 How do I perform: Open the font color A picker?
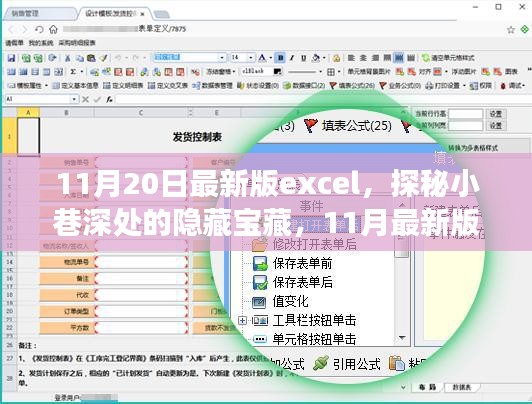pos(262,58)
